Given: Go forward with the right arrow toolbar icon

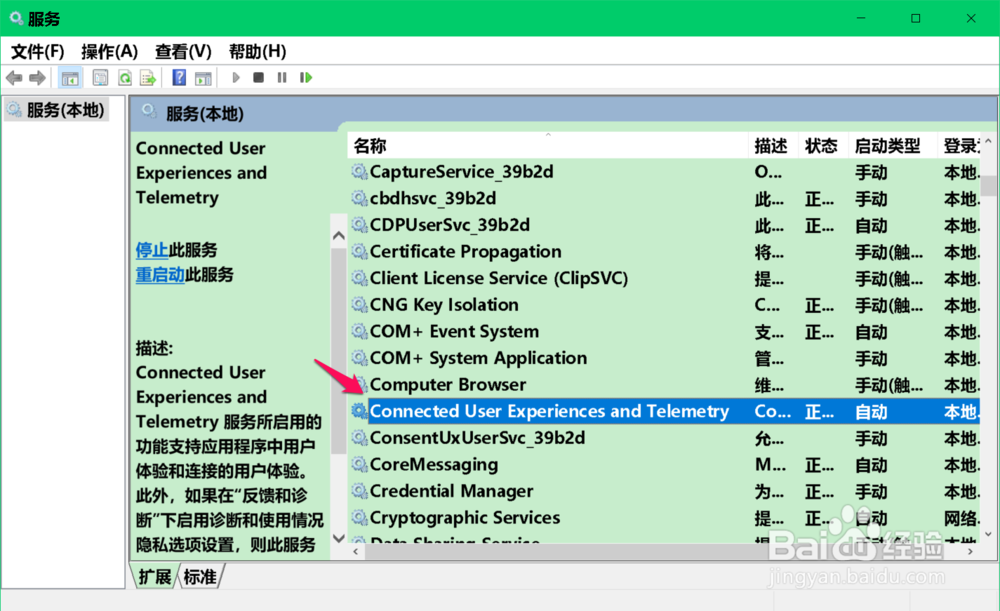Looking at the screenshot, I should tap(38, 78).
